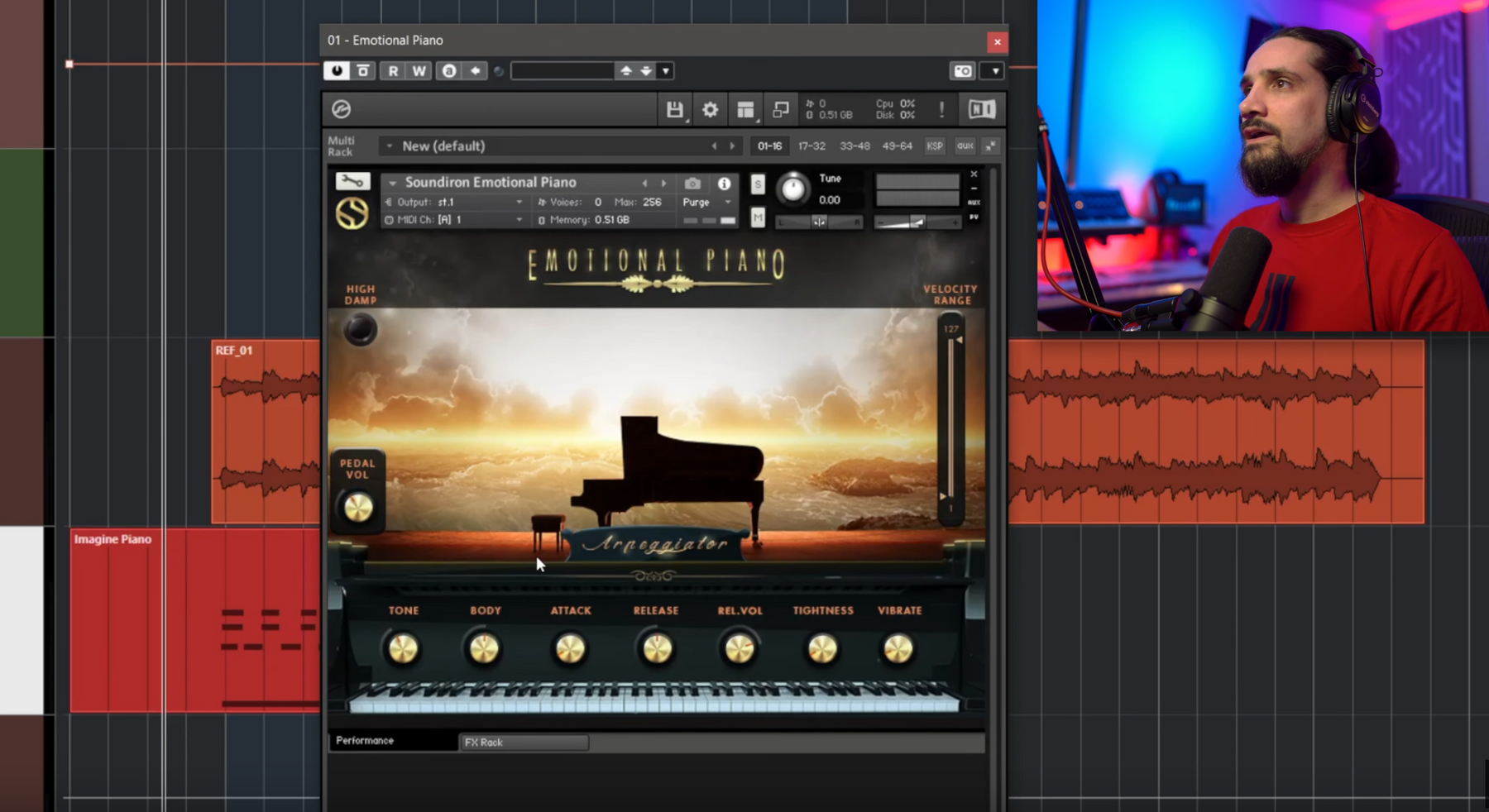Remove instrument with the X button

coord(974,174)
